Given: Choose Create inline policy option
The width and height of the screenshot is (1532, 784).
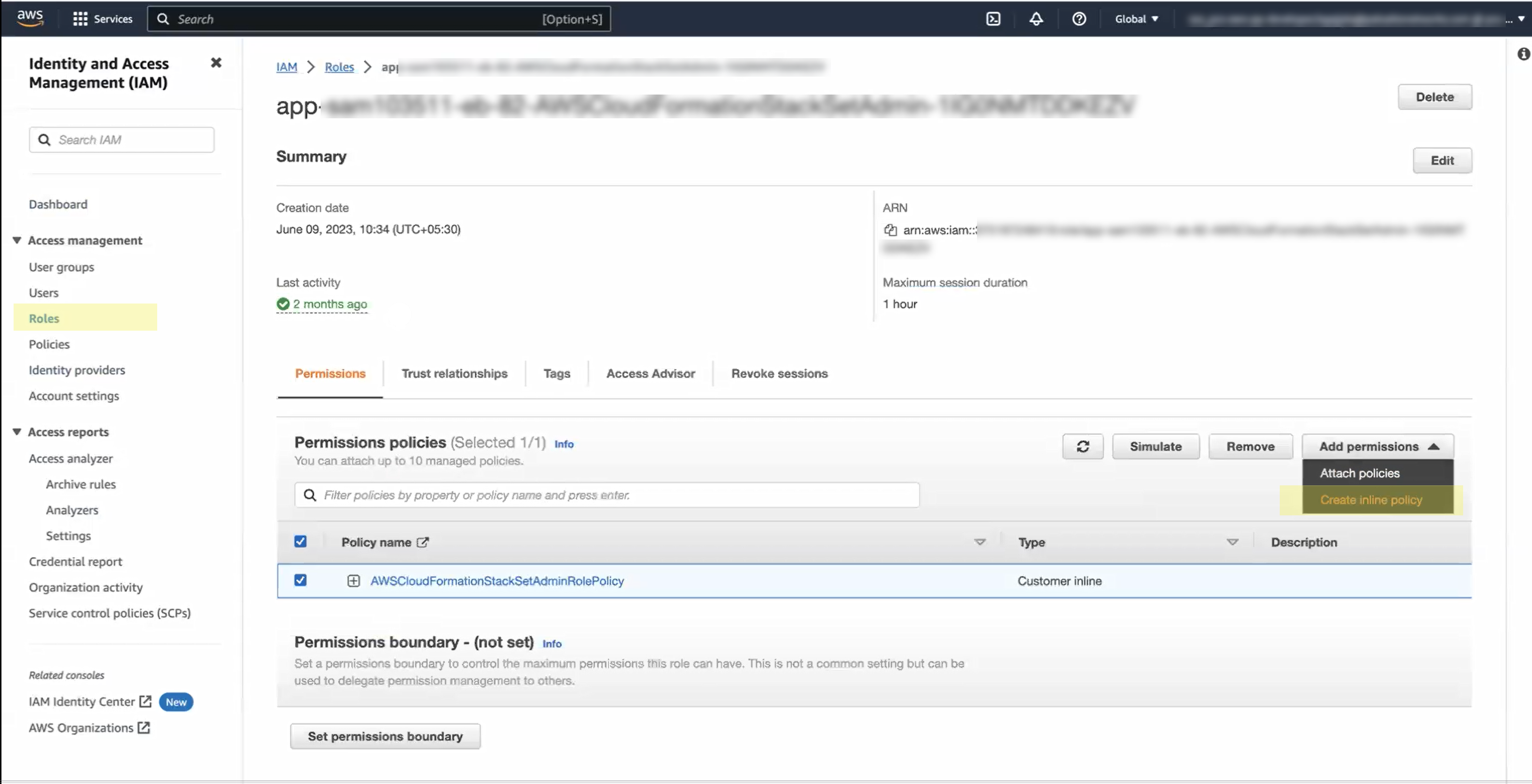Looking at the screenshot, I should tap(1377, 500).
